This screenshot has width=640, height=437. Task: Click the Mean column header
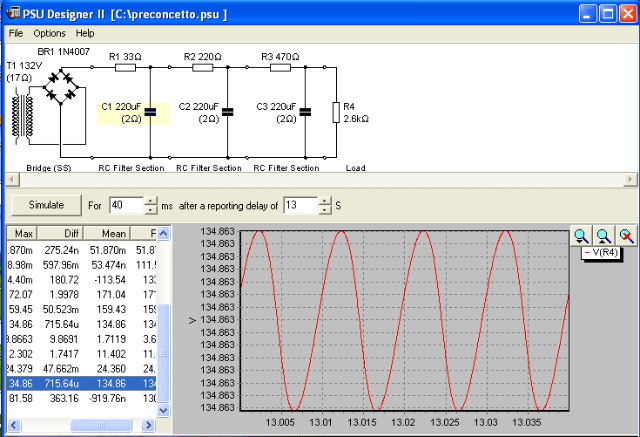(x=107, y=233)
